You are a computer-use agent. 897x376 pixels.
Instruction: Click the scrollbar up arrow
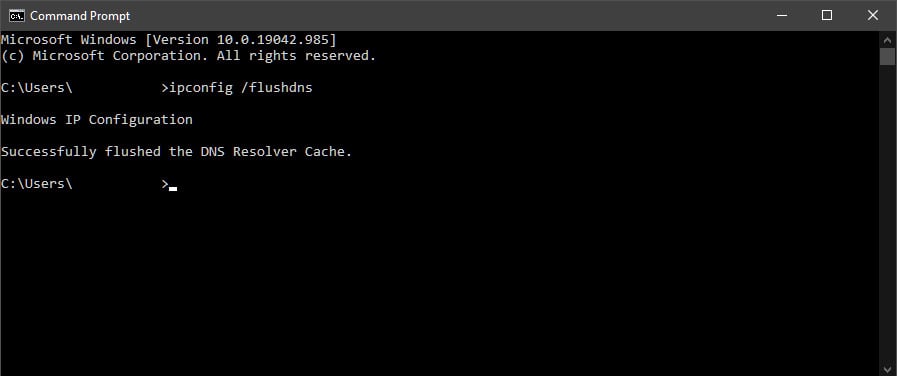(x=887, y=39)
